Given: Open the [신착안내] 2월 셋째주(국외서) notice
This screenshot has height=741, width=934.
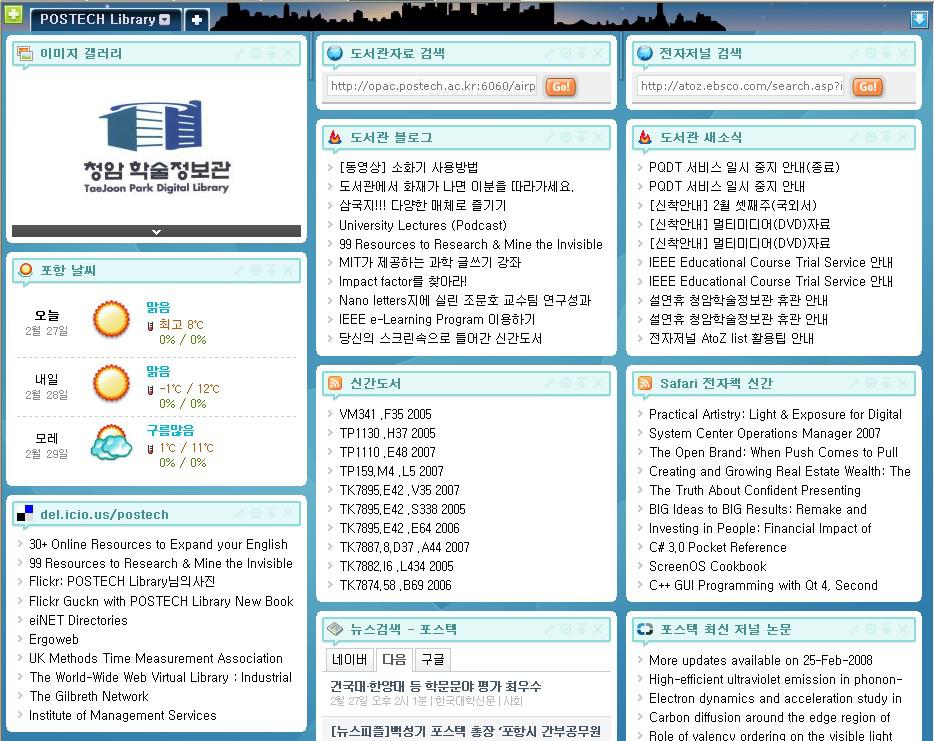Looking at the screenshot, I should [733, 206].
